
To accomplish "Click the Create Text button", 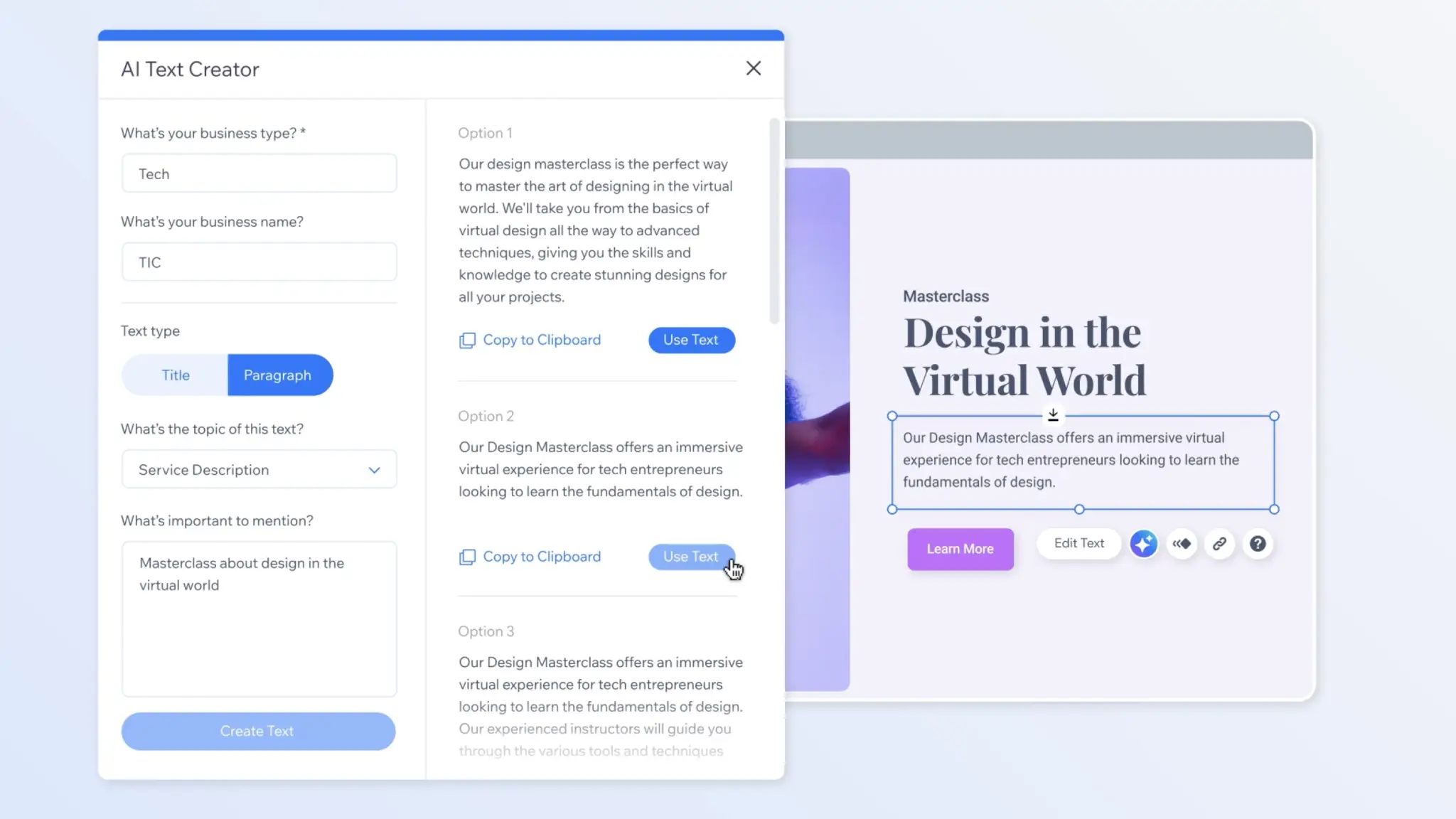I will (x=258, y=731).
